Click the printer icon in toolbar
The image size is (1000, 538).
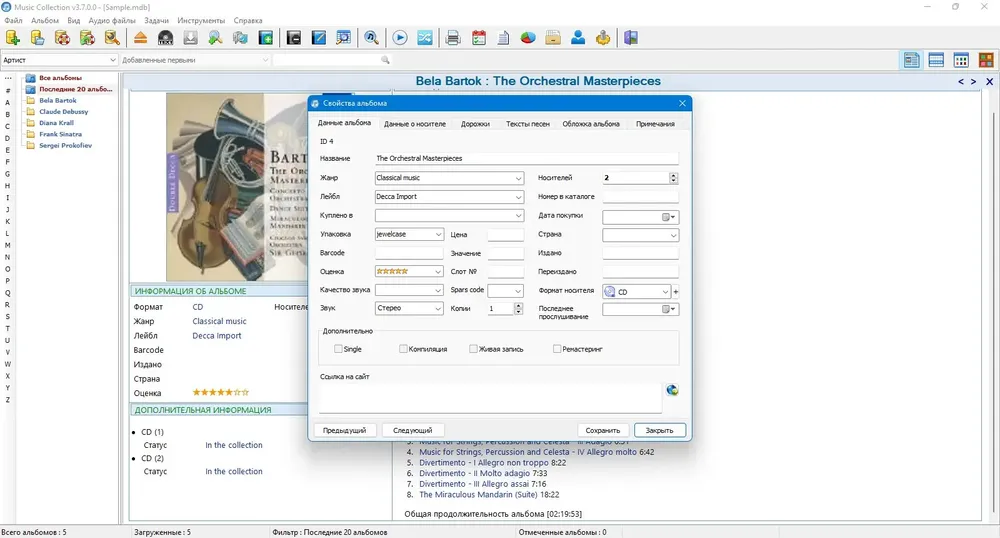[453, 38]
